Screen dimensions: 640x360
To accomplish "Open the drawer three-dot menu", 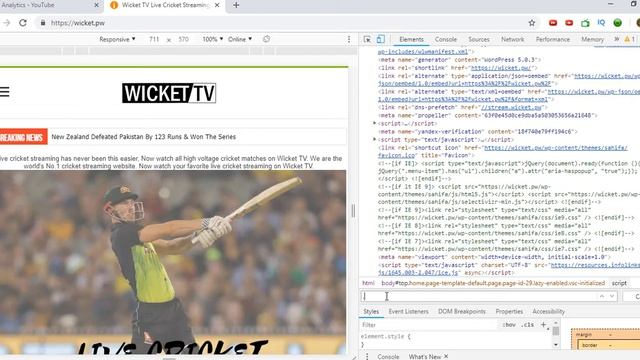I will tap(367, 356).
